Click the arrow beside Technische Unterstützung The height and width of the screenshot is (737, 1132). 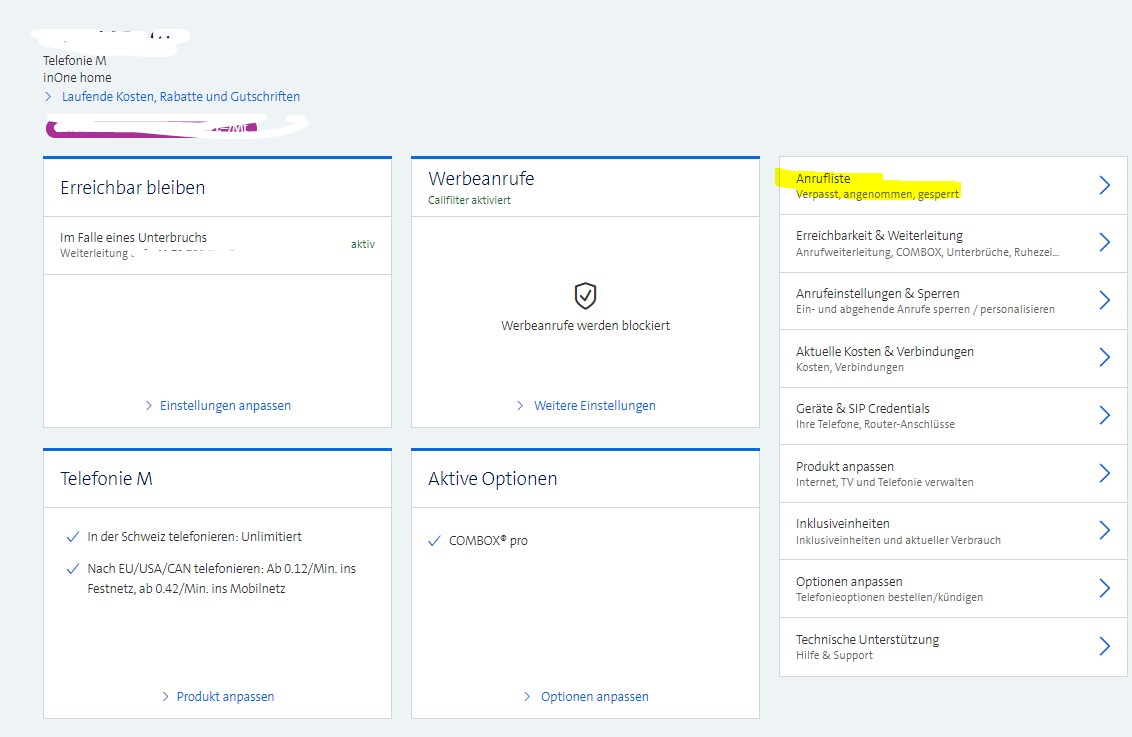1104,646
